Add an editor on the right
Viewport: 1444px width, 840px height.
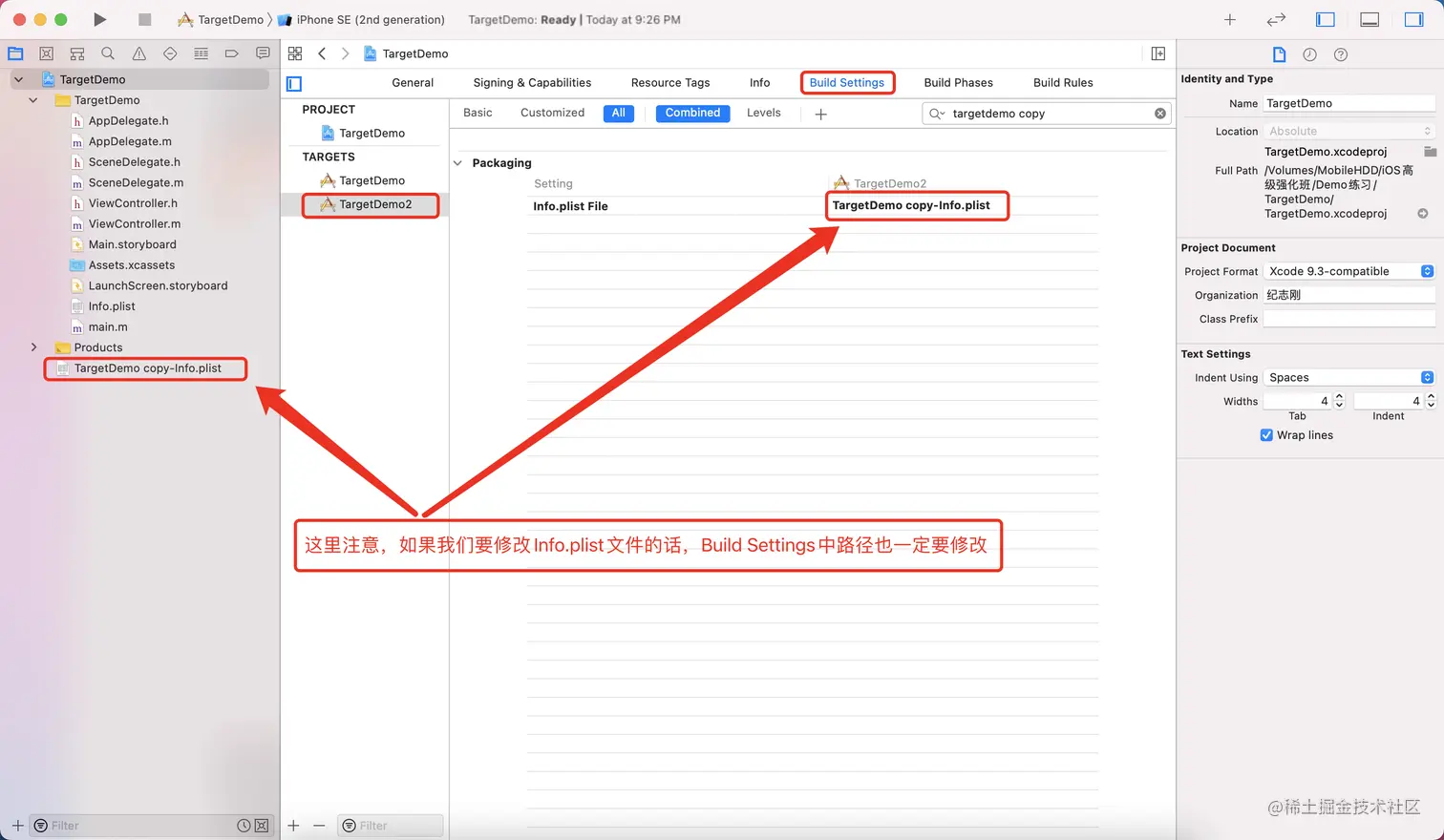[1157, 53]
